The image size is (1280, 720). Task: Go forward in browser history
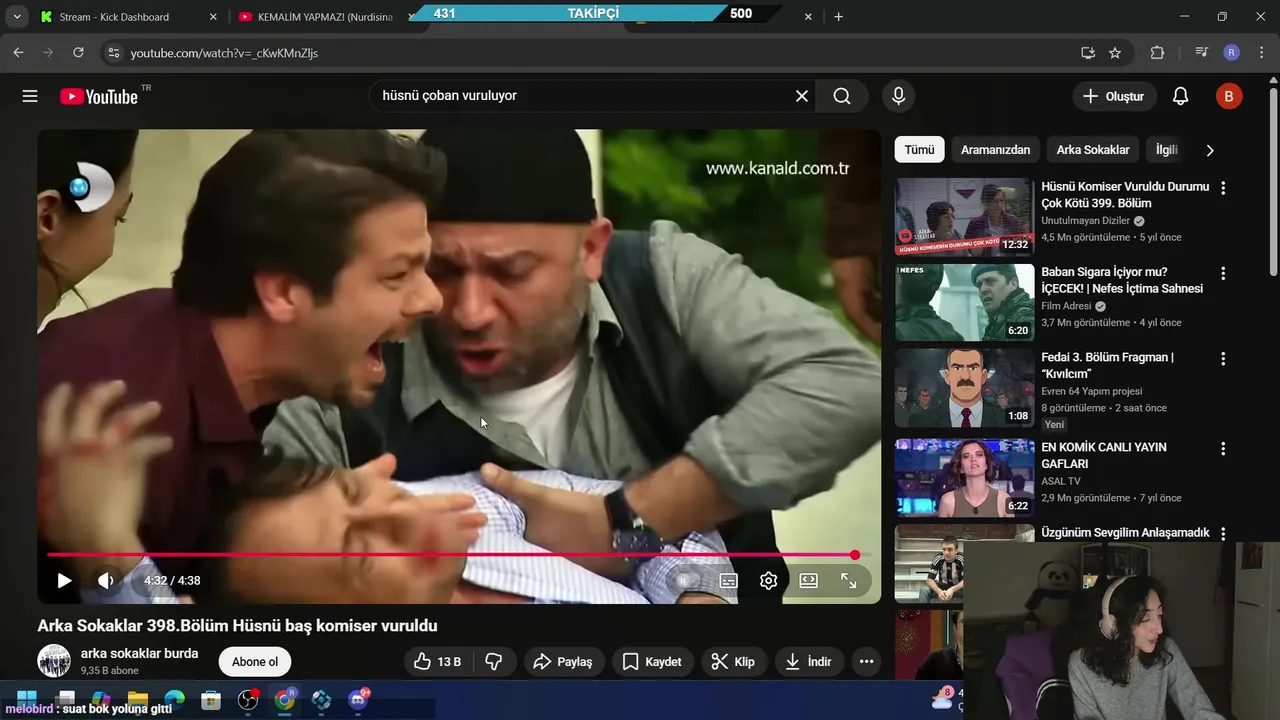point(48,53)
